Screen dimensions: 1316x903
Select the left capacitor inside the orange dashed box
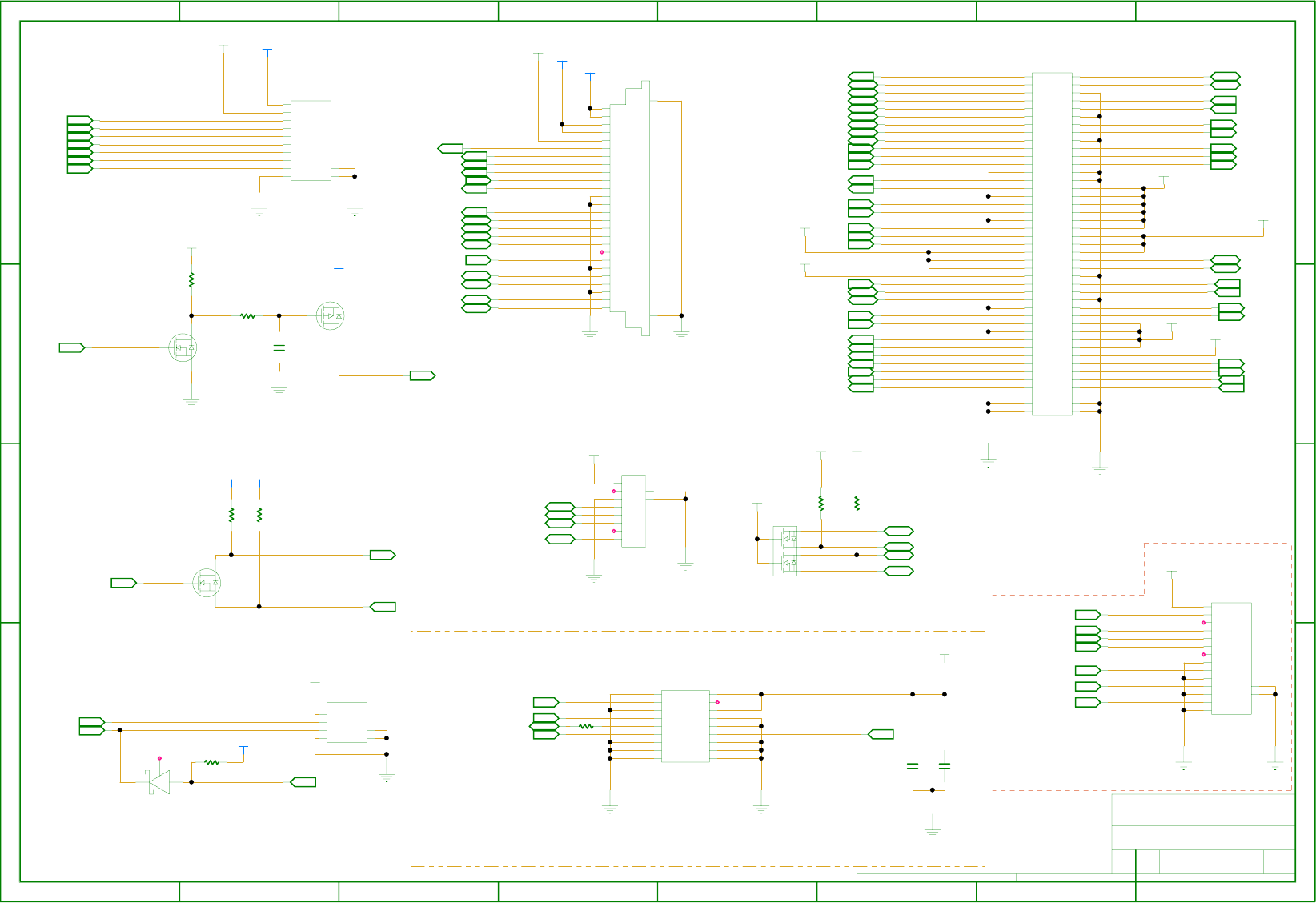coord(913,766)
